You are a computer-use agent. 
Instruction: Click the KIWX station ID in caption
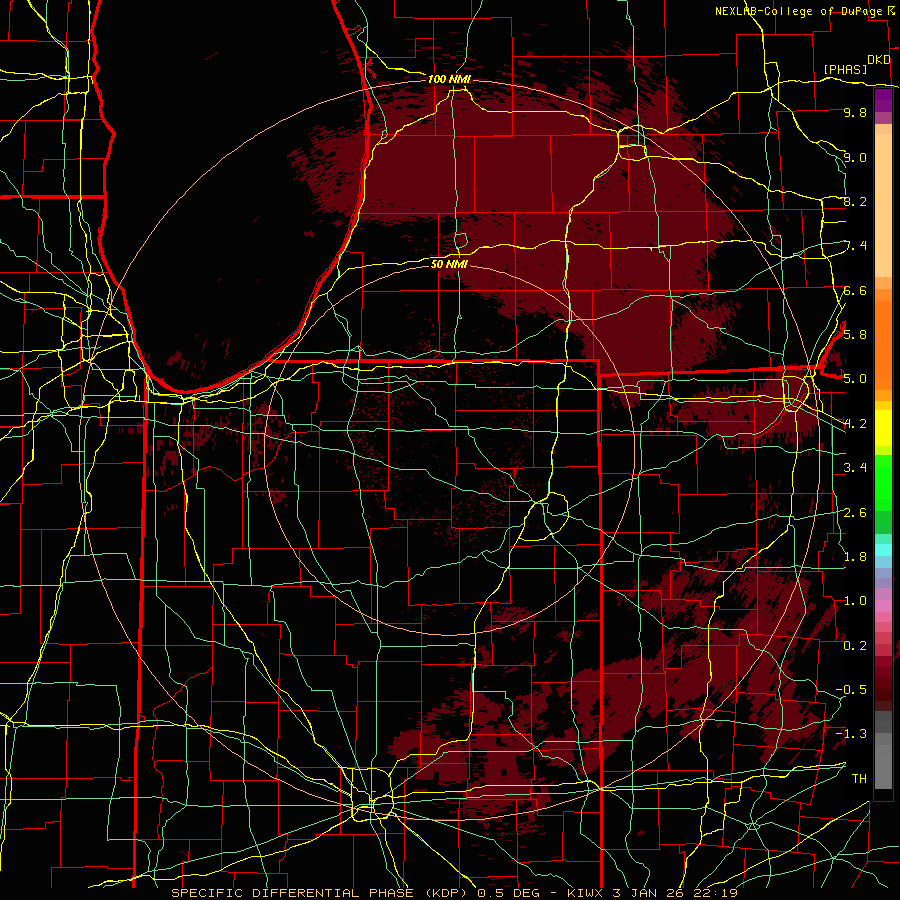[x=585, y=893]
